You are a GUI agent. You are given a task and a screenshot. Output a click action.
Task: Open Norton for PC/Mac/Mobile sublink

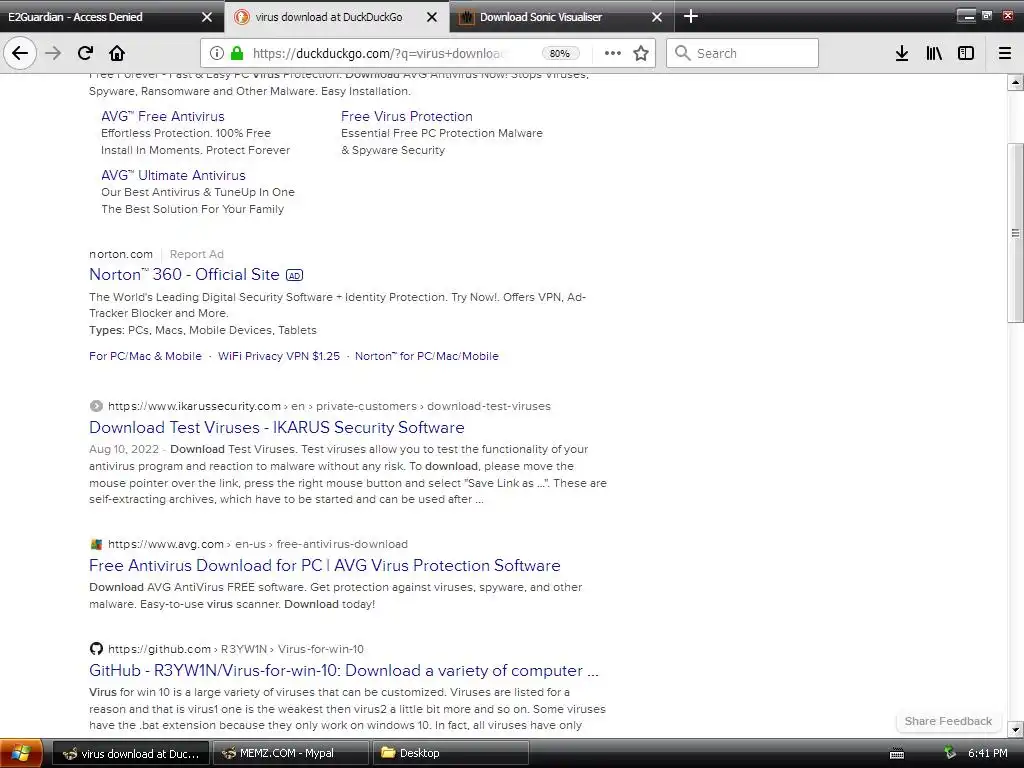pos(426,356)
